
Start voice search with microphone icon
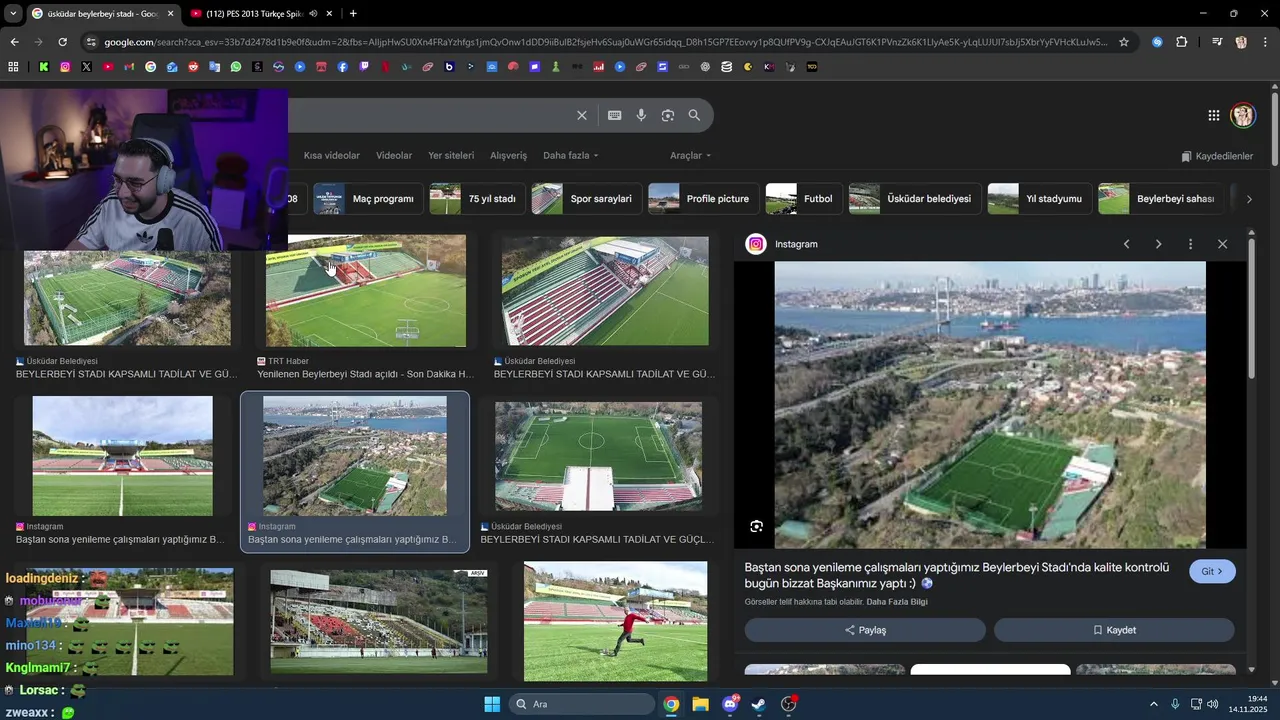coord(641,115)
